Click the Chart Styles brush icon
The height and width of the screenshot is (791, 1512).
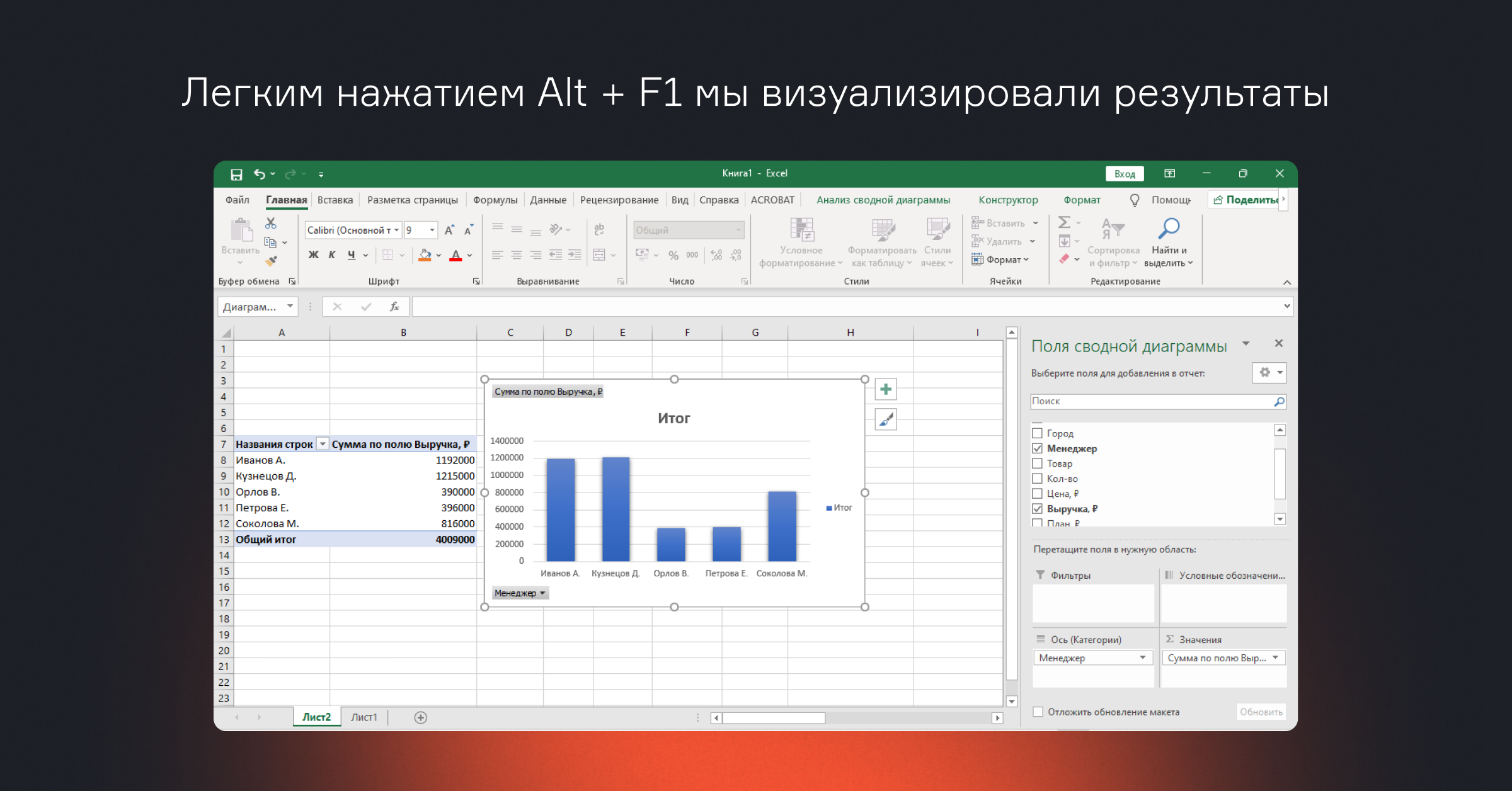click(886, 419)
